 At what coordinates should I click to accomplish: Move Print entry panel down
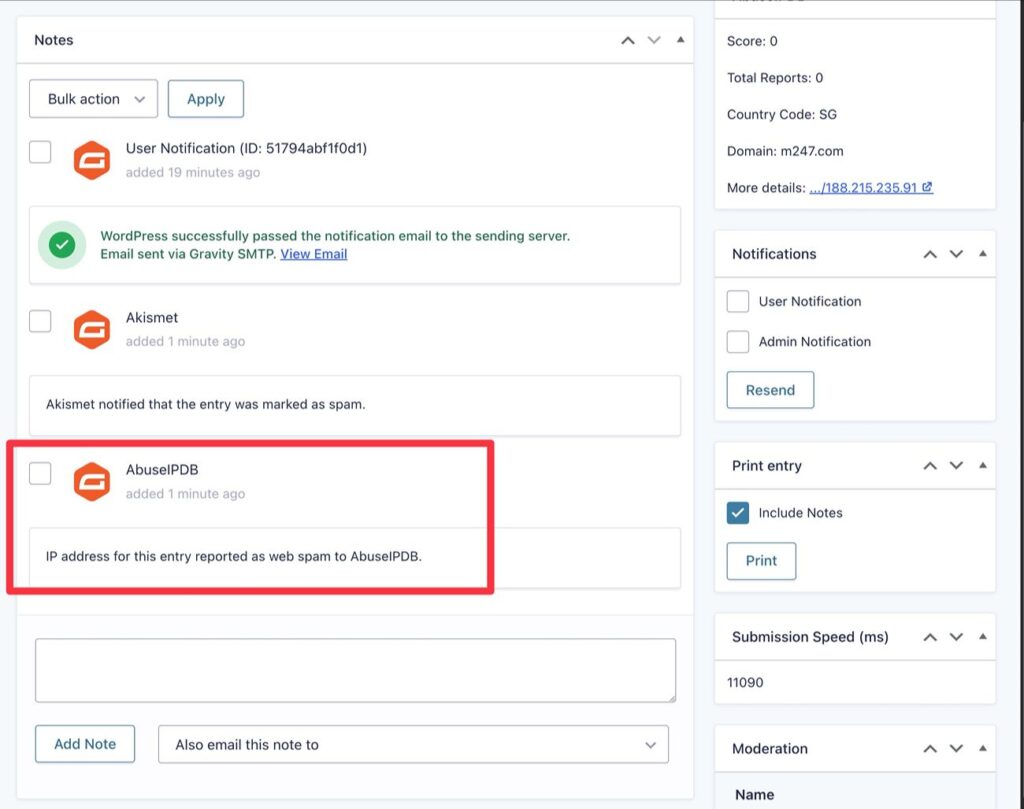[956, 466]
